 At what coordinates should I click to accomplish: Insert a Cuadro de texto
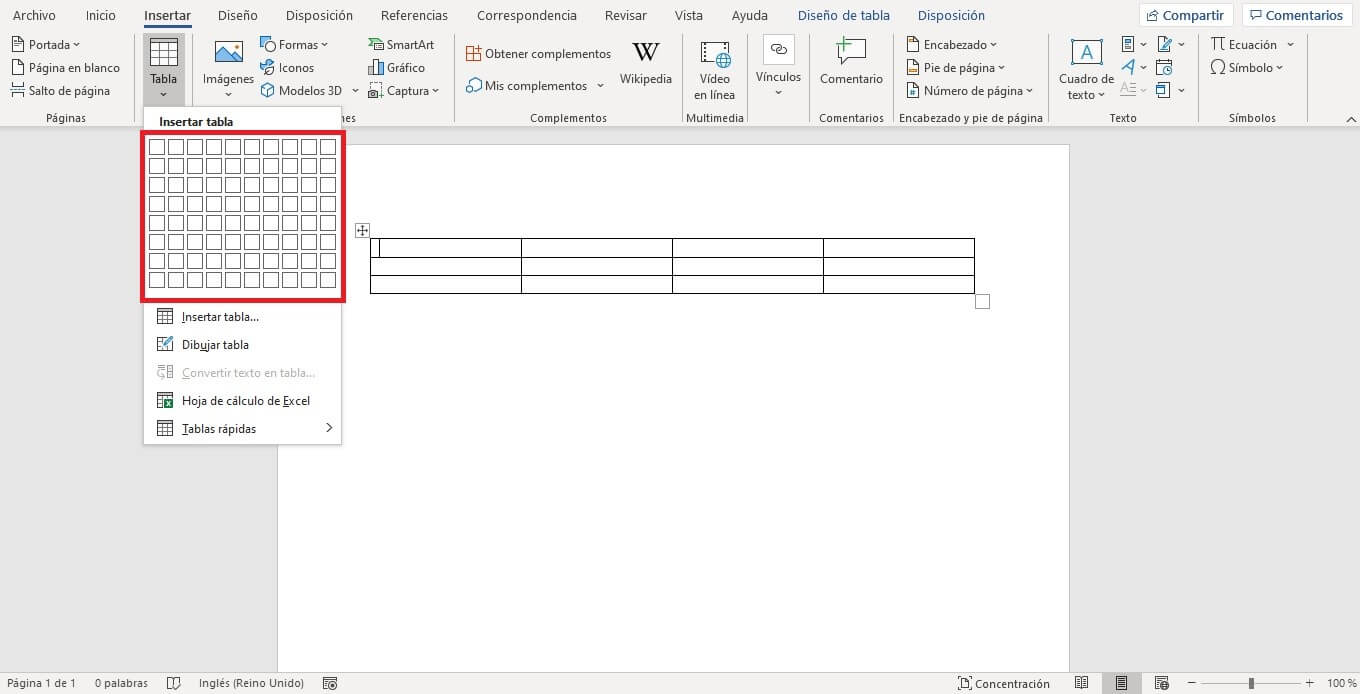tap(1086, 69)
